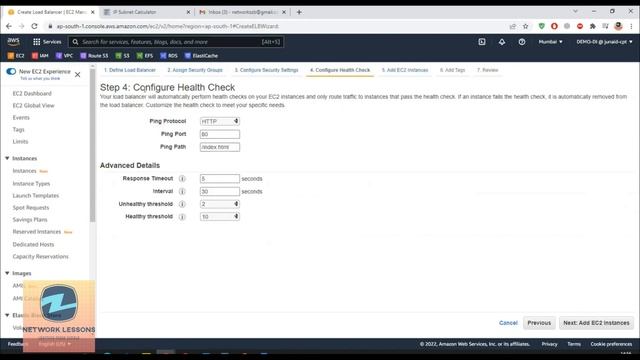This screenshot has height=360, width=640.
Task: Open a new browser tab
Action: click(x=299, y=12)
